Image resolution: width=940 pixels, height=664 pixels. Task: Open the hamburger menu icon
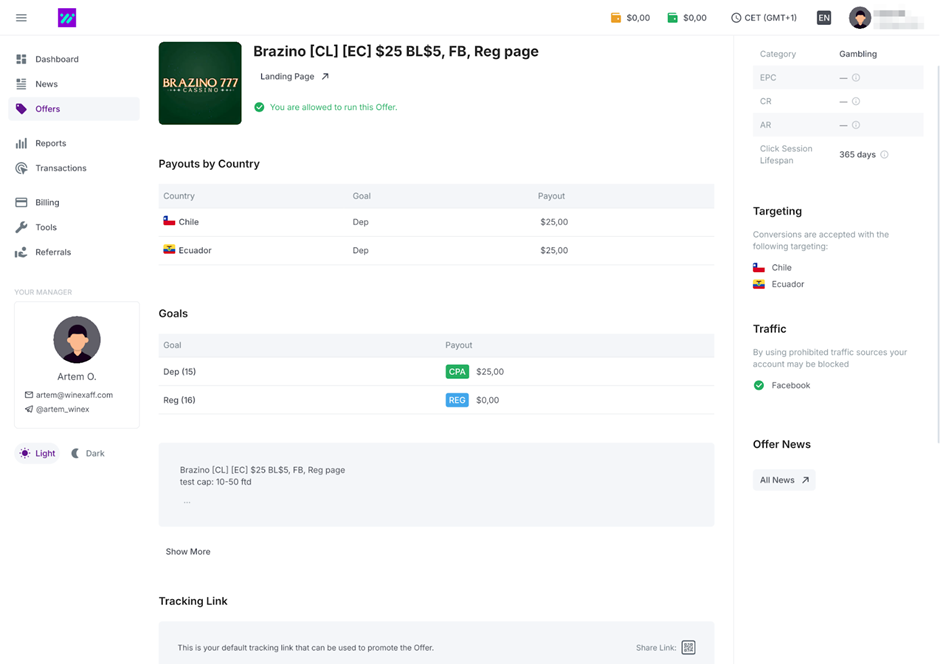click(21, 18)
